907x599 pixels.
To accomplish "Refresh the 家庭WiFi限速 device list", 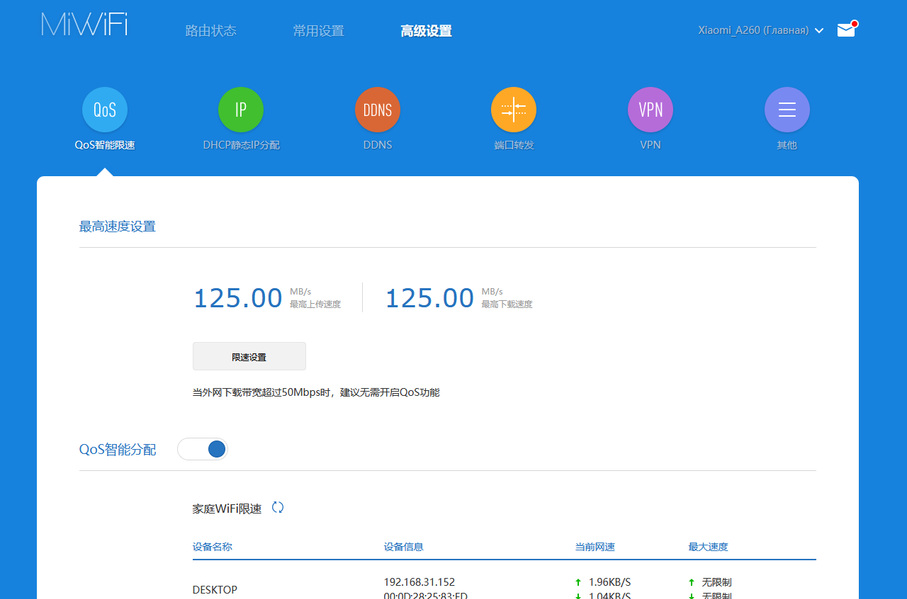I will click(278, 508).
